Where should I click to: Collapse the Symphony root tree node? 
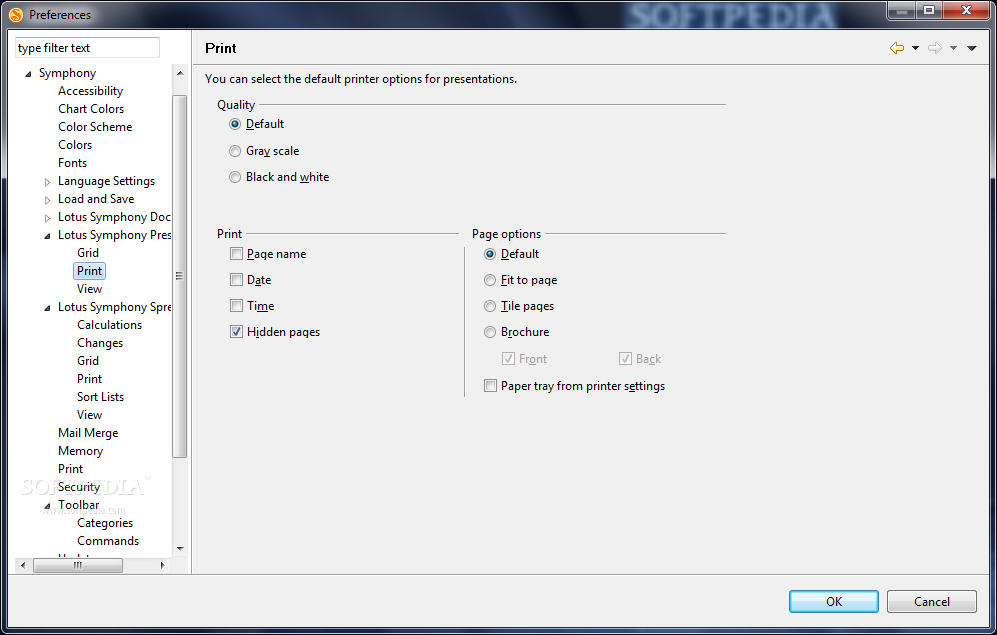(28, 74)
